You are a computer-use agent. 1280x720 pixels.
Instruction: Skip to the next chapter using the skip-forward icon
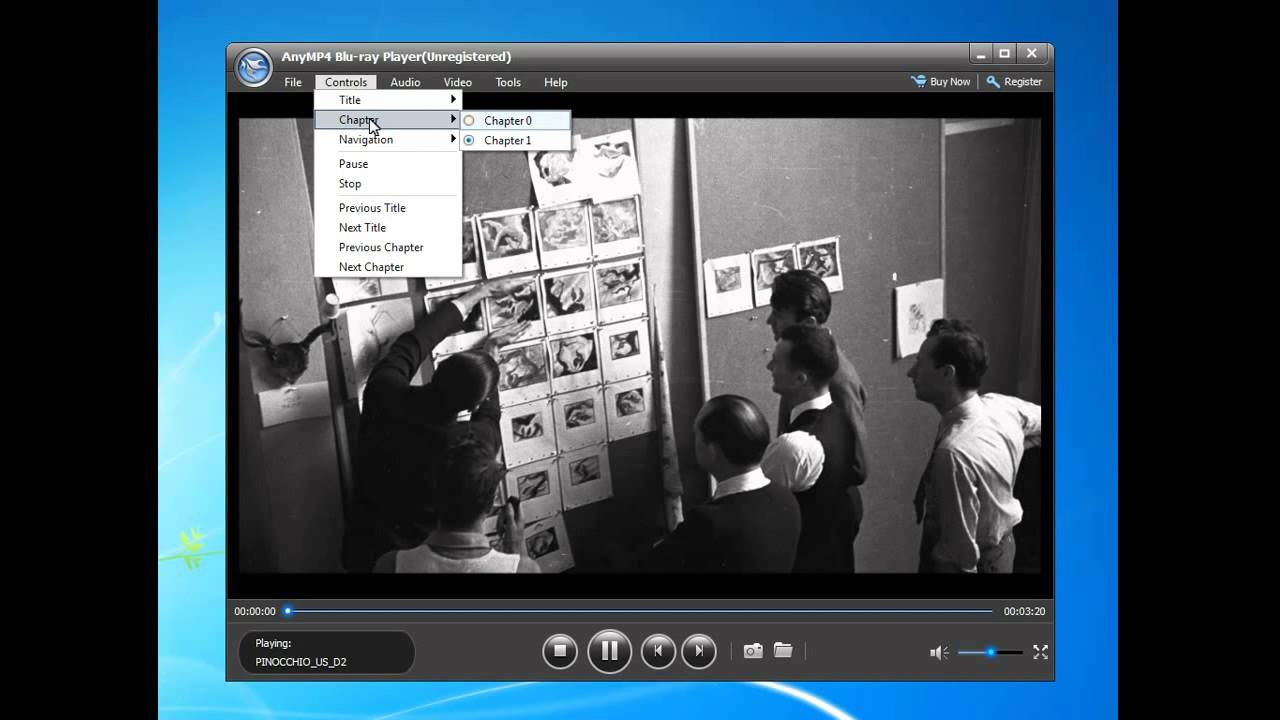(699, 651)
